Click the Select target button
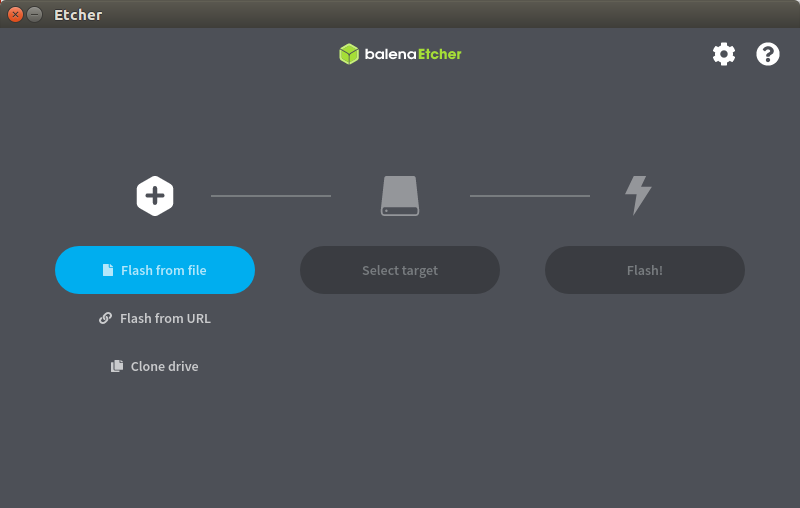 (x=400, y=270)
